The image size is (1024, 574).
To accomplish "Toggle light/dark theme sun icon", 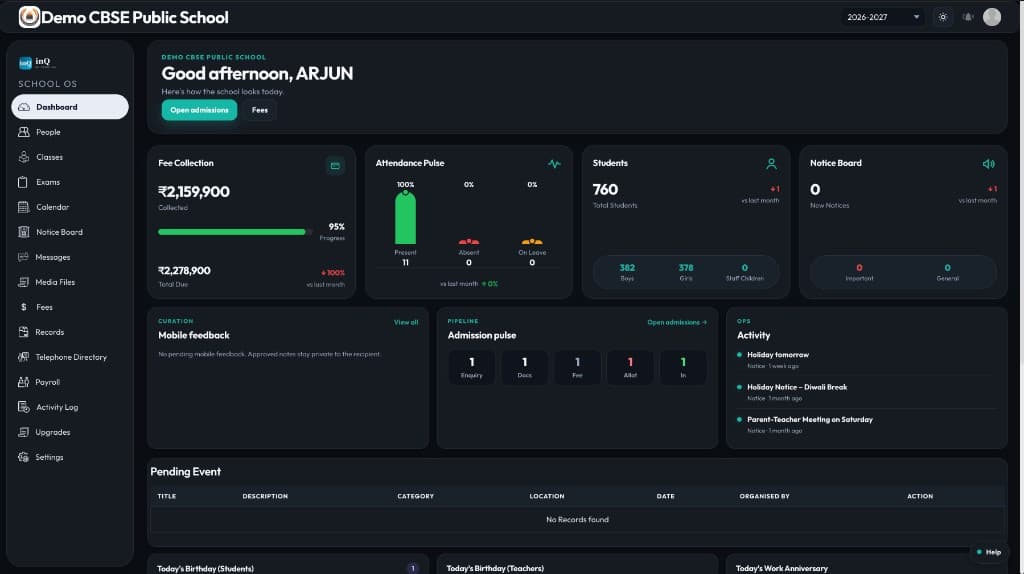I will pyautogui.click(x=942, y=17).
